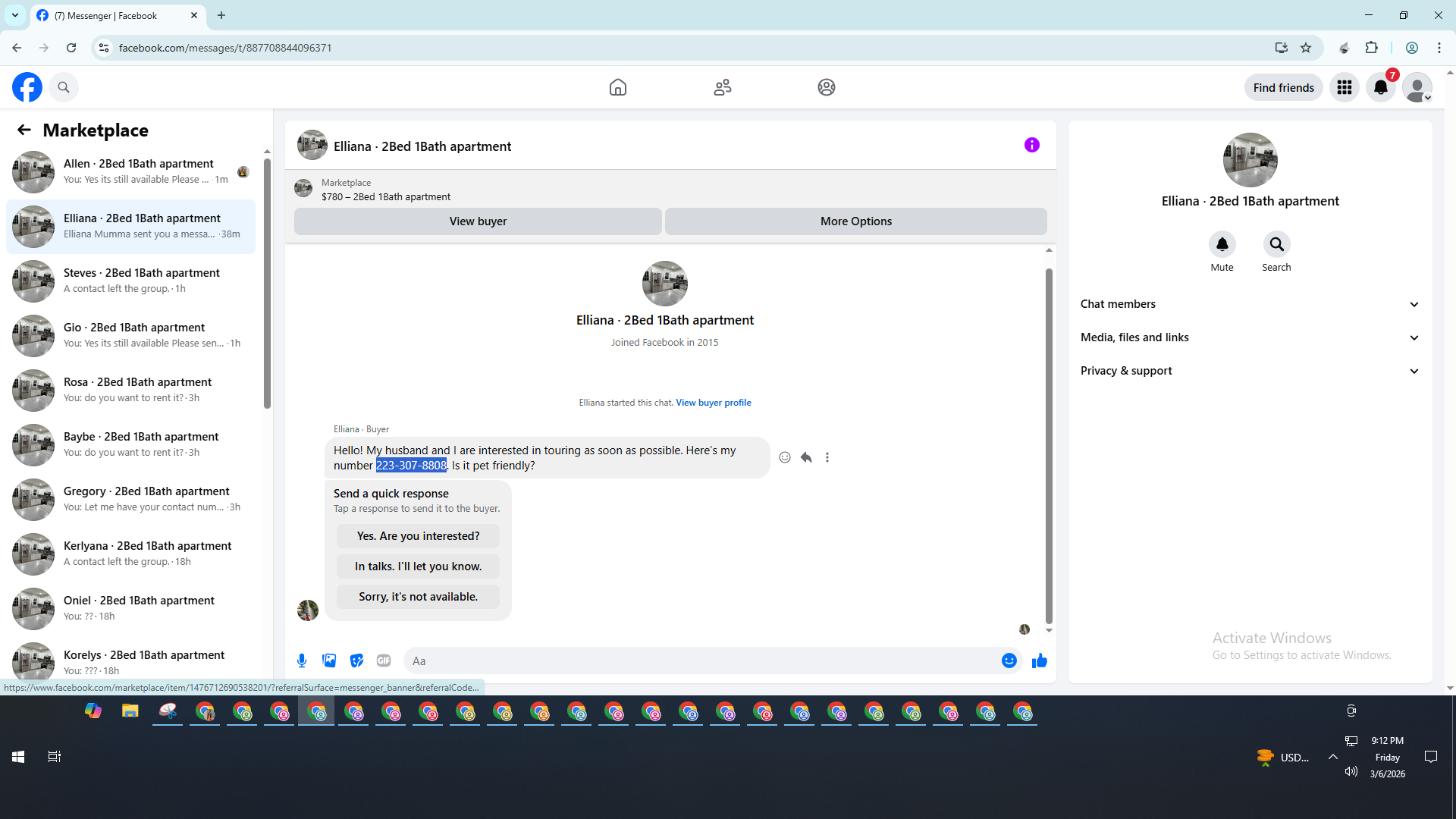The height and width of the screenshot is (819, 1456).
Task: Expand Media, files and links section
Action: (x=1250, y=337)
